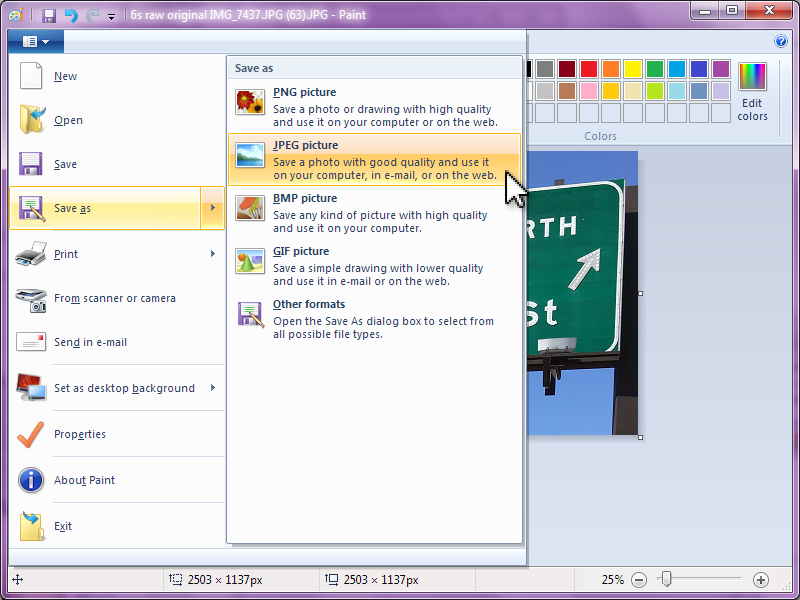Choose Open from the file menu
Screen dimensions: 800x600
[117, 120]
